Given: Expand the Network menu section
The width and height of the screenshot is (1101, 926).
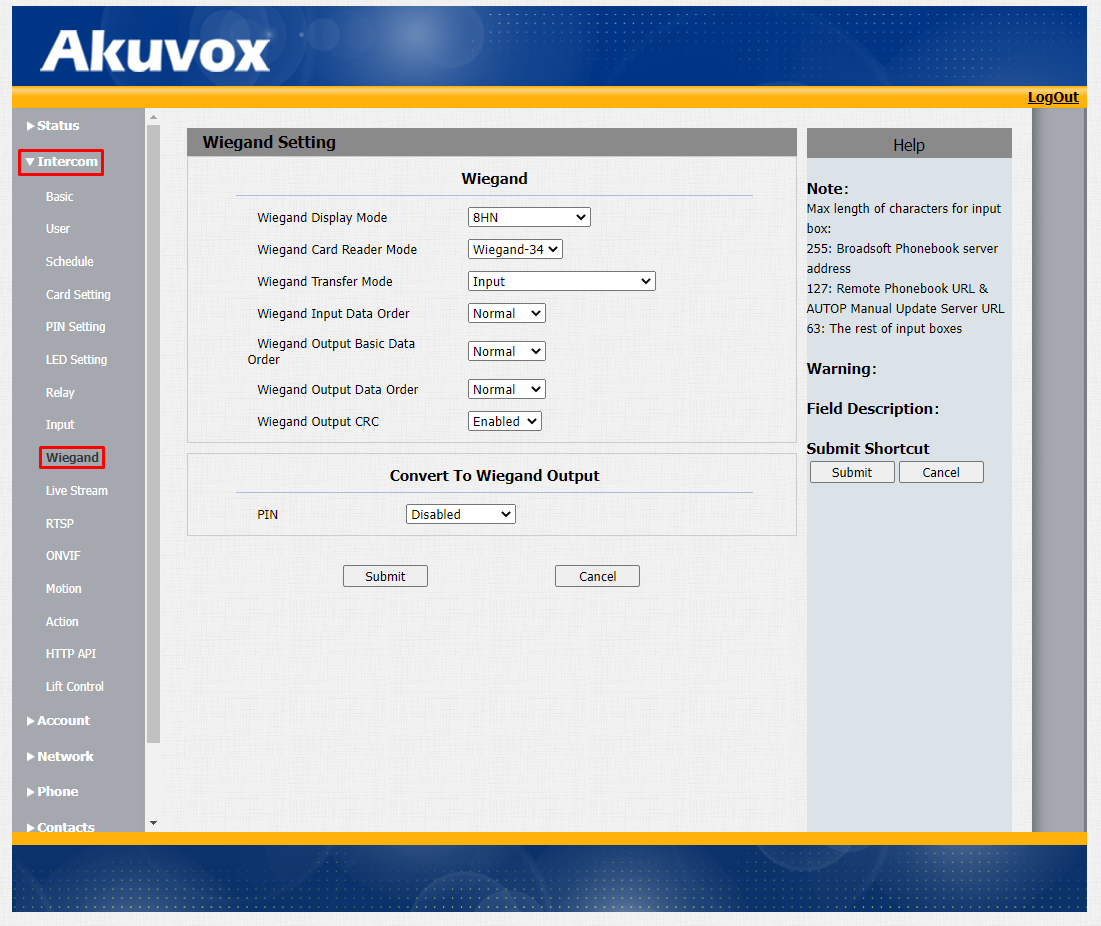Looking at the screenshot, I should click(64, 757).
